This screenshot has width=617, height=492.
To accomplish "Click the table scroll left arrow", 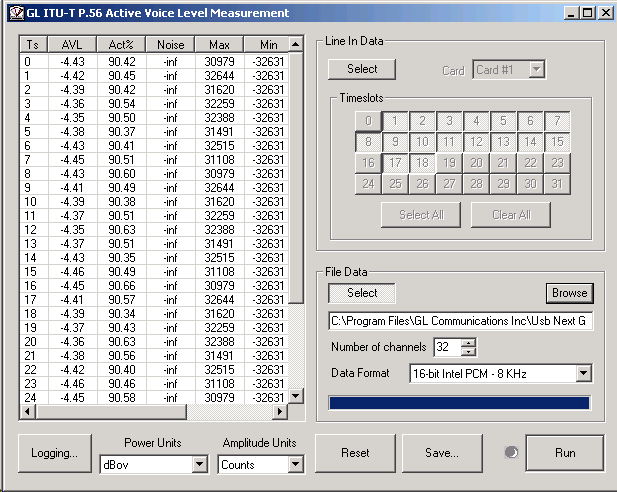I will coord(27,412).
